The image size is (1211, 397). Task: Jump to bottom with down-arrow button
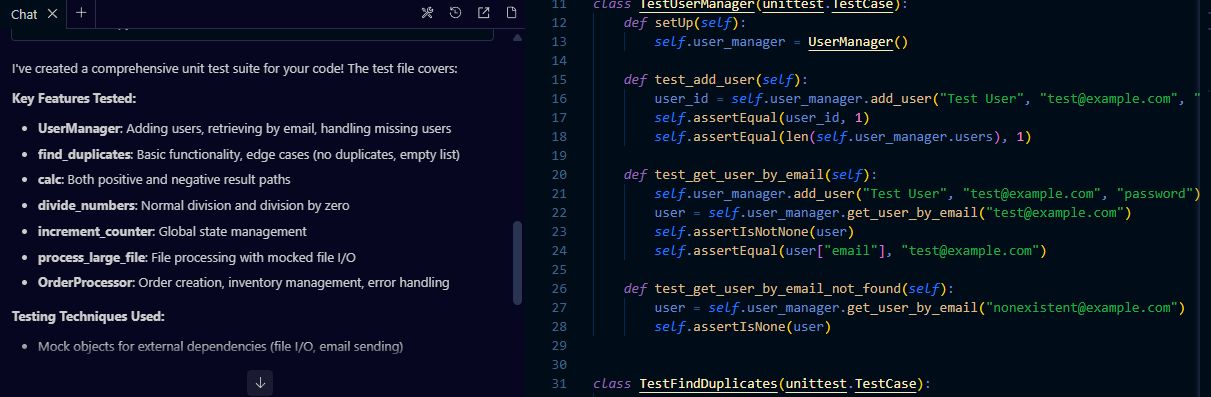pos(260,383)
